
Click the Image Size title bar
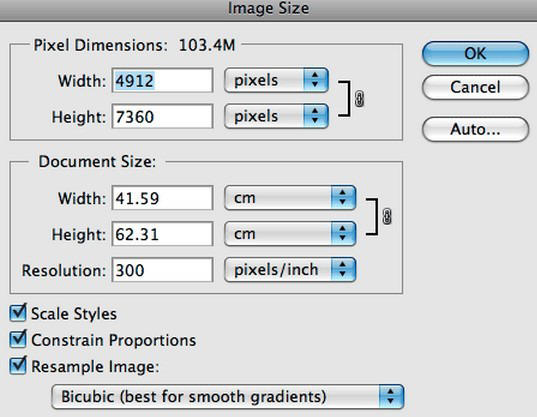pos(268,10)
